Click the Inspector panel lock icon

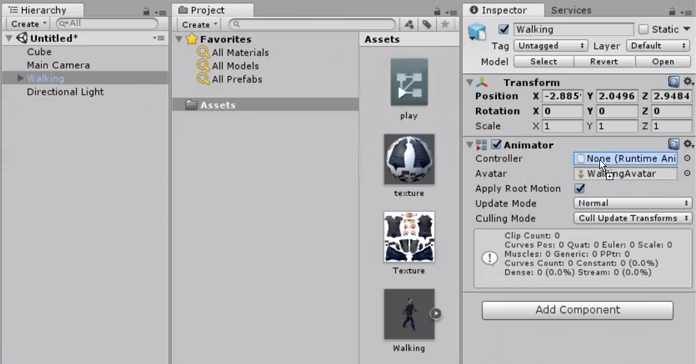point(672,12)
